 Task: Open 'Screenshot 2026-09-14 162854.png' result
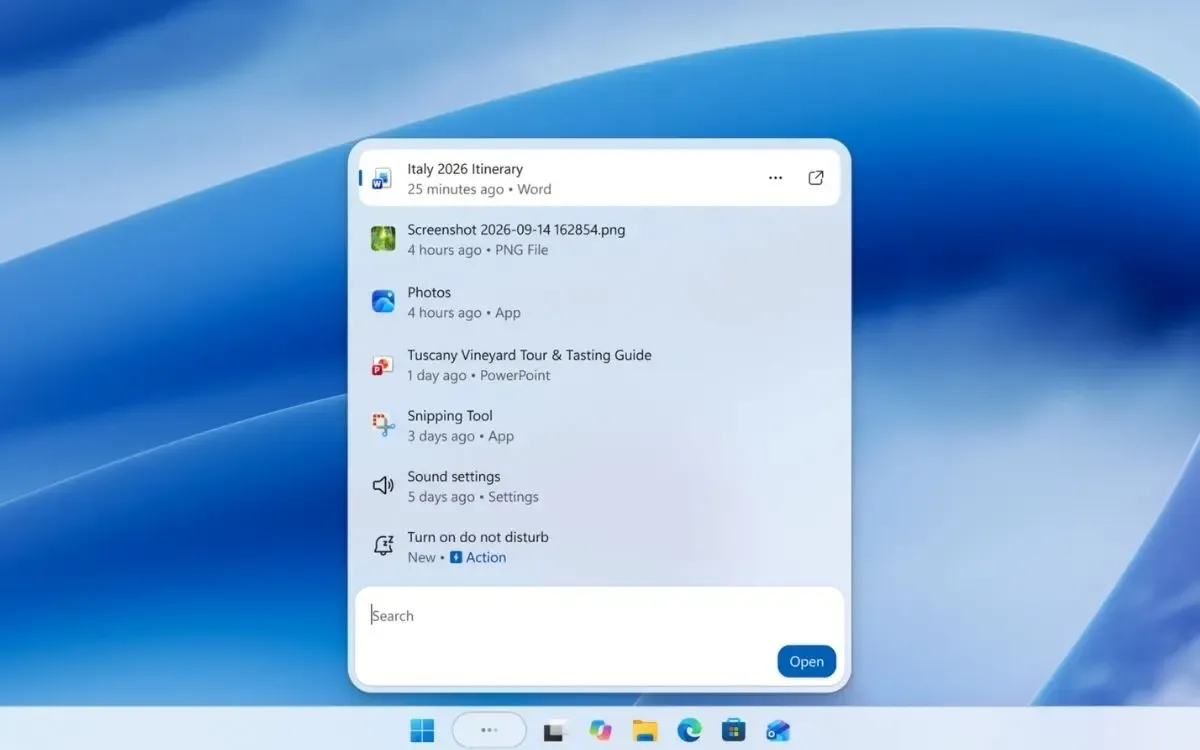click(599, 239)
